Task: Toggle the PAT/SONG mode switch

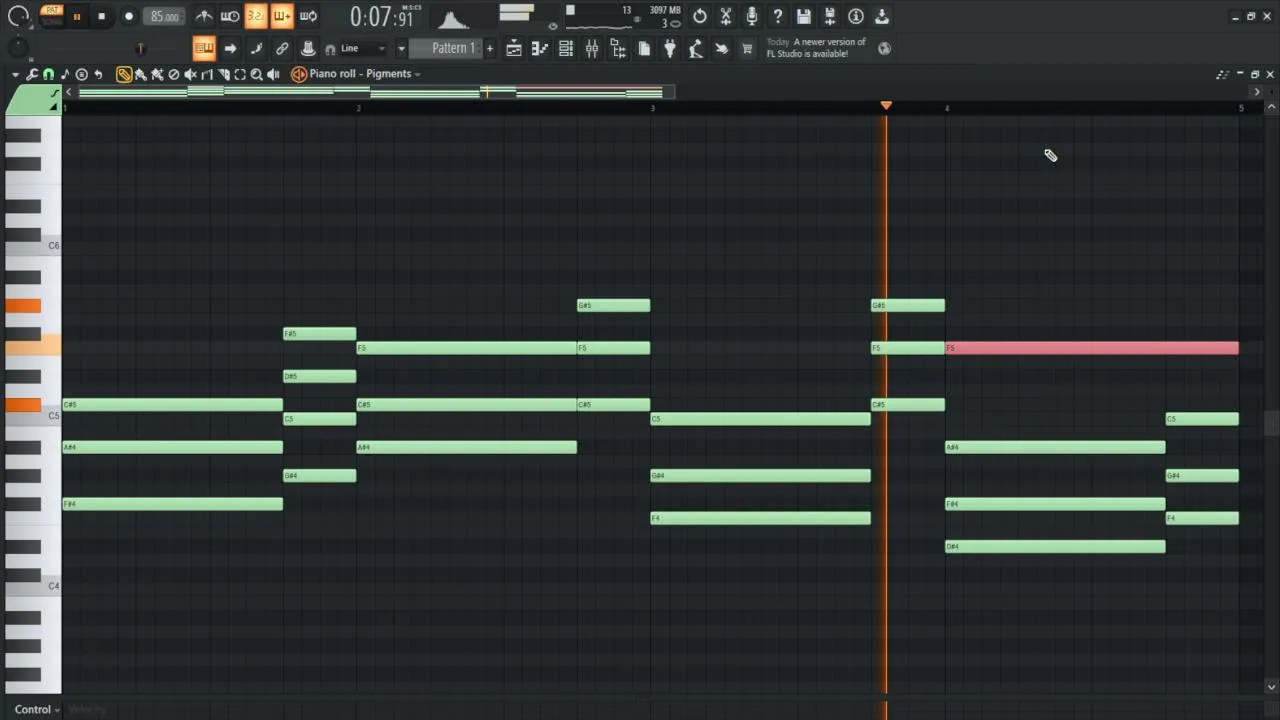Action: pos(52,16)
